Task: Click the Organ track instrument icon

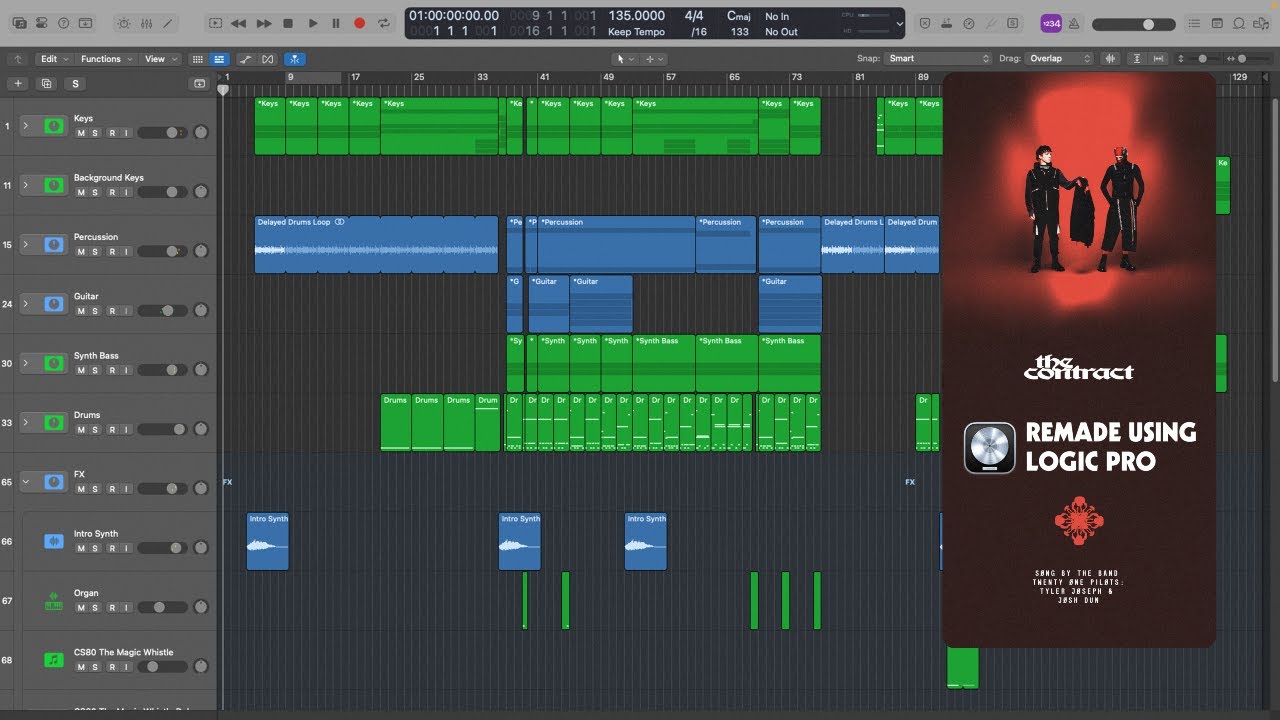Action: pyautogui.click(x=54, y=600)
